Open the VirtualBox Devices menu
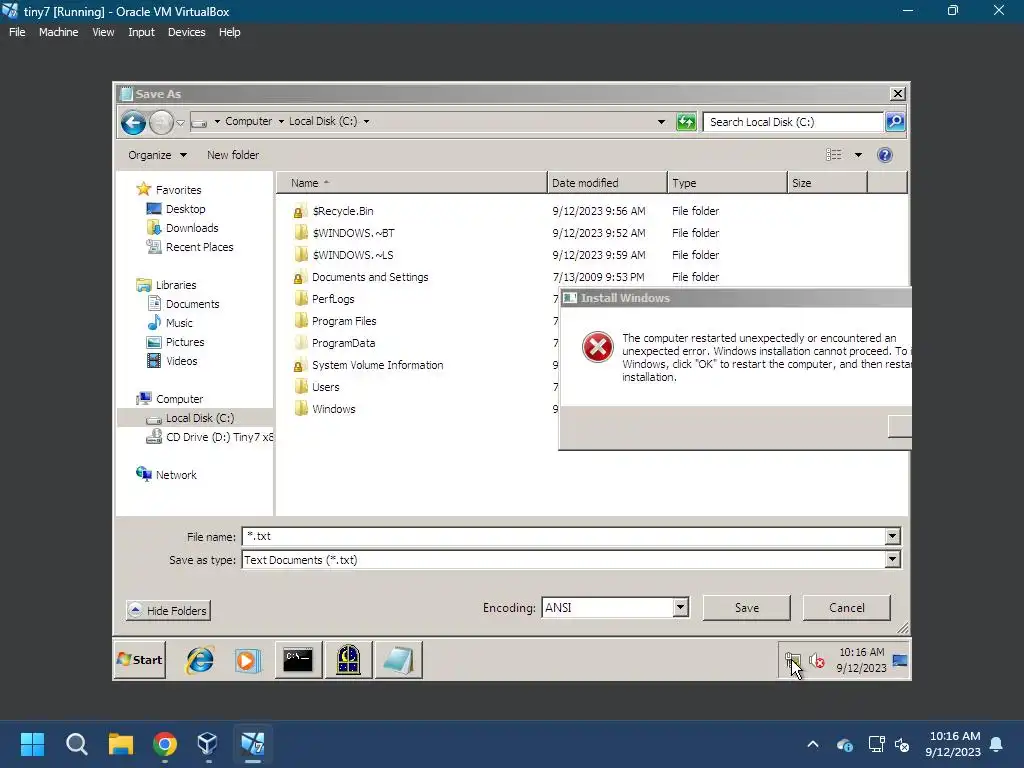 186,32
